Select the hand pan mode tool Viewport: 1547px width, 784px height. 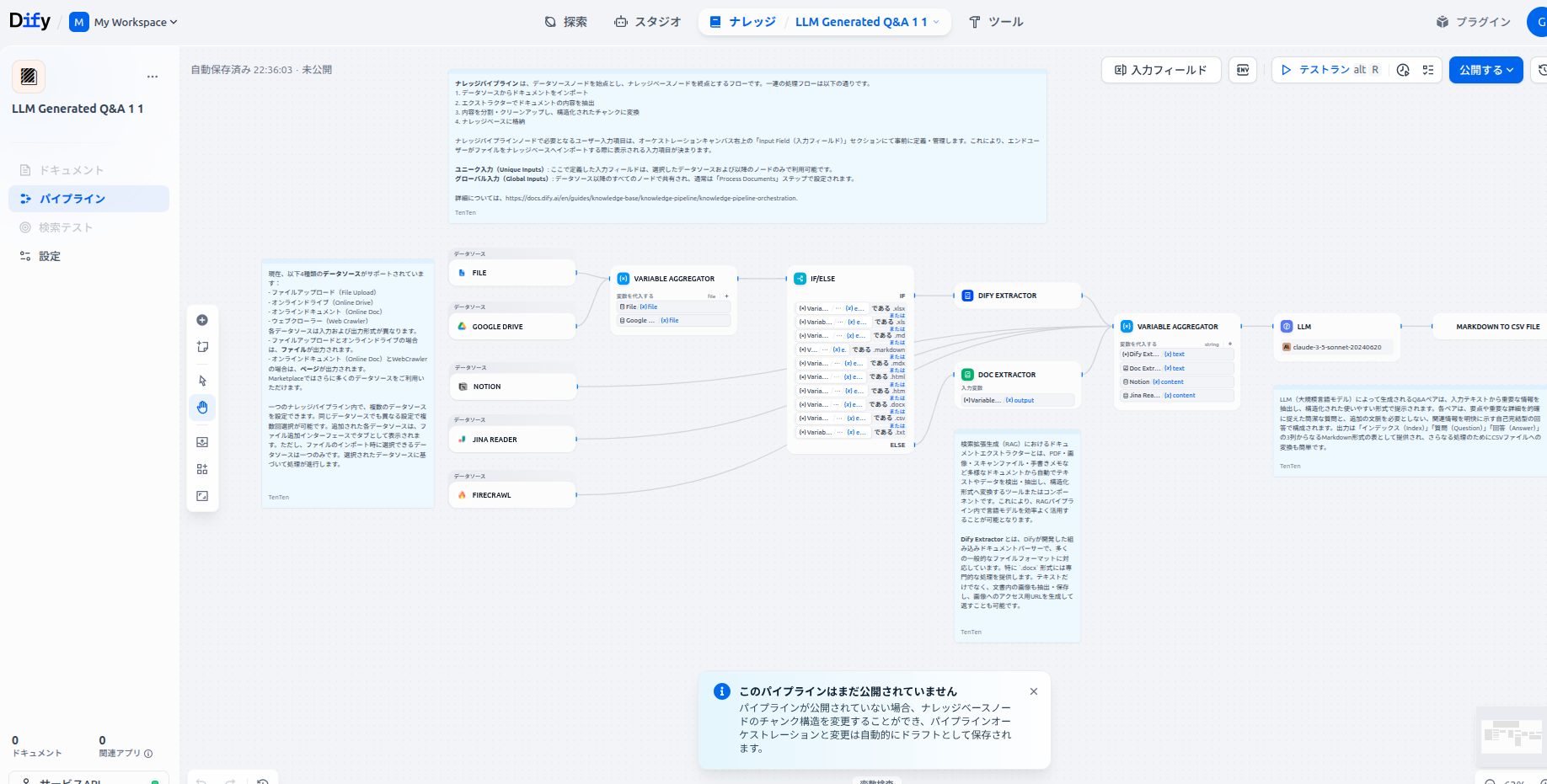202,408
